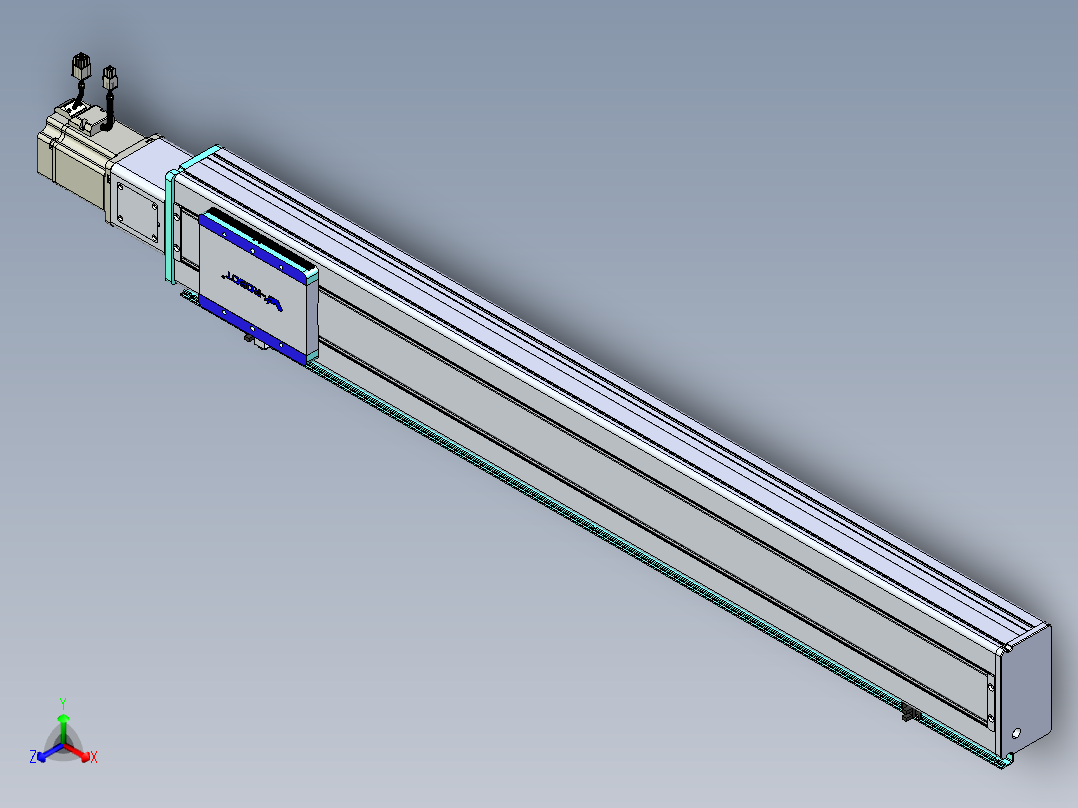Select the teal sensor strip along rail bottom
Screen dimensions: 1078x808
595,530
